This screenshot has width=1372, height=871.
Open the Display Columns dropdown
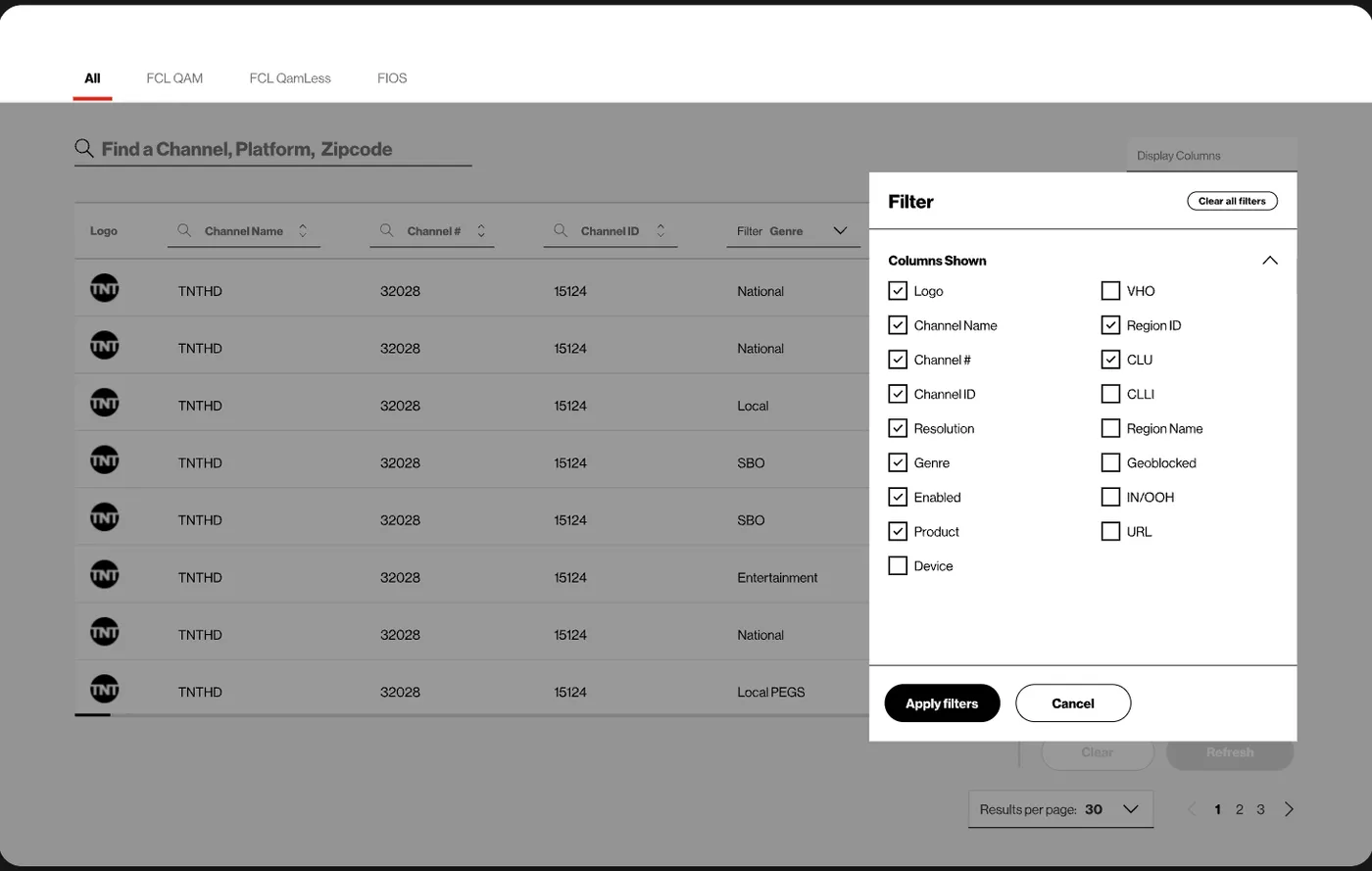(x=1212, y=156)
